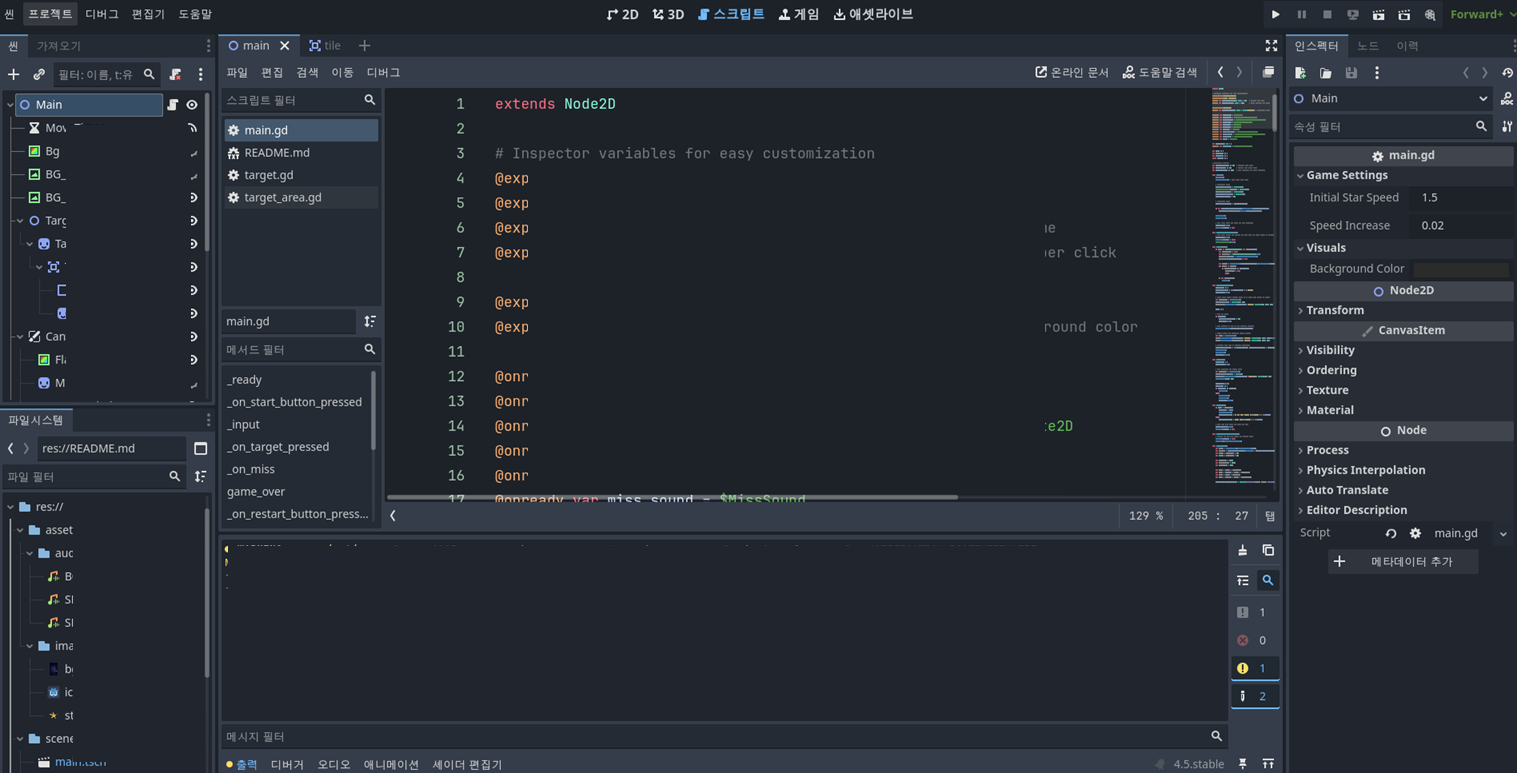
Task: Go to previous edited script arrow
Action: pyautogui.click(x=1220, y=72)
